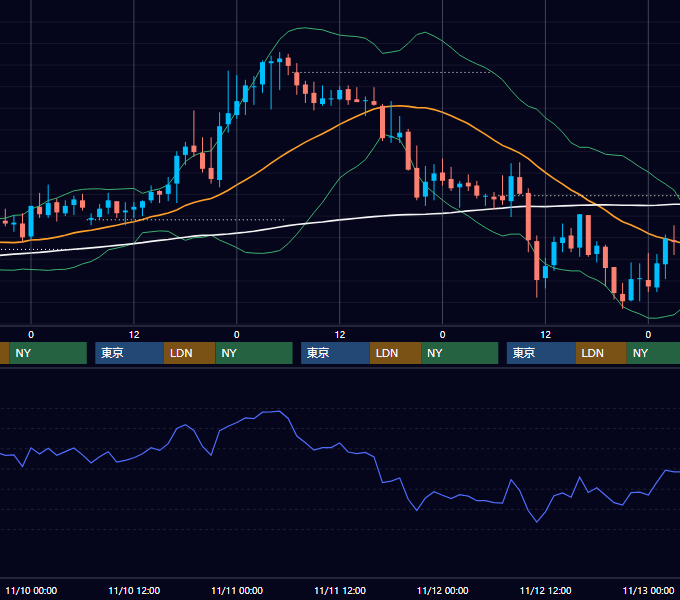Image resolution: width=680 pixels, height=600 pixels.
Task: Click the 11/11 12:00 date label
Action: click(340, 590)
